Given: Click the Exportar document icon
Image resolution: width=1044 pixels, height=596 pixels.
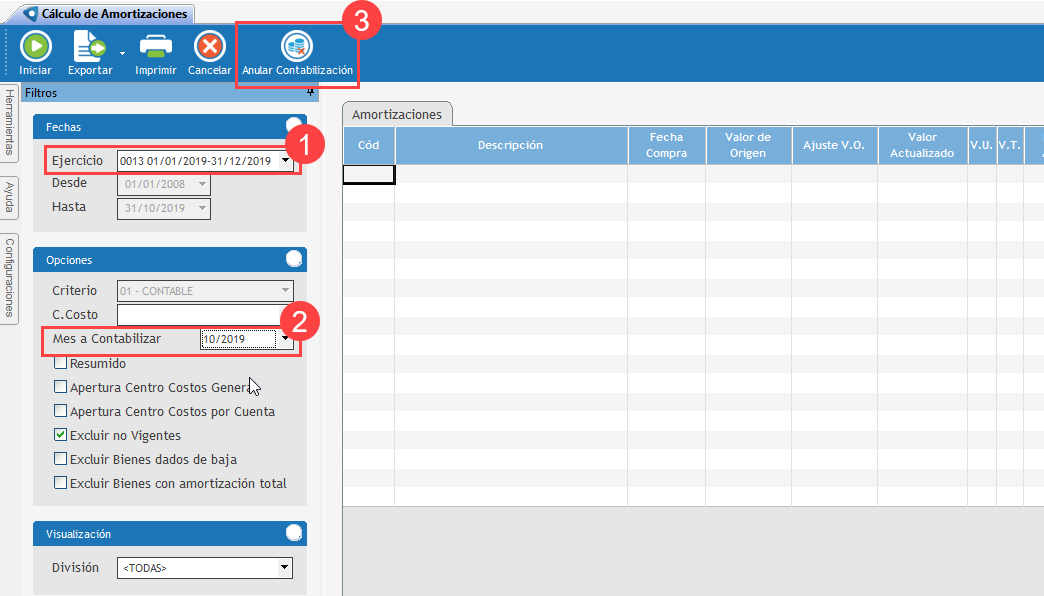Looking at the screenshot, I should click(89, 46).
